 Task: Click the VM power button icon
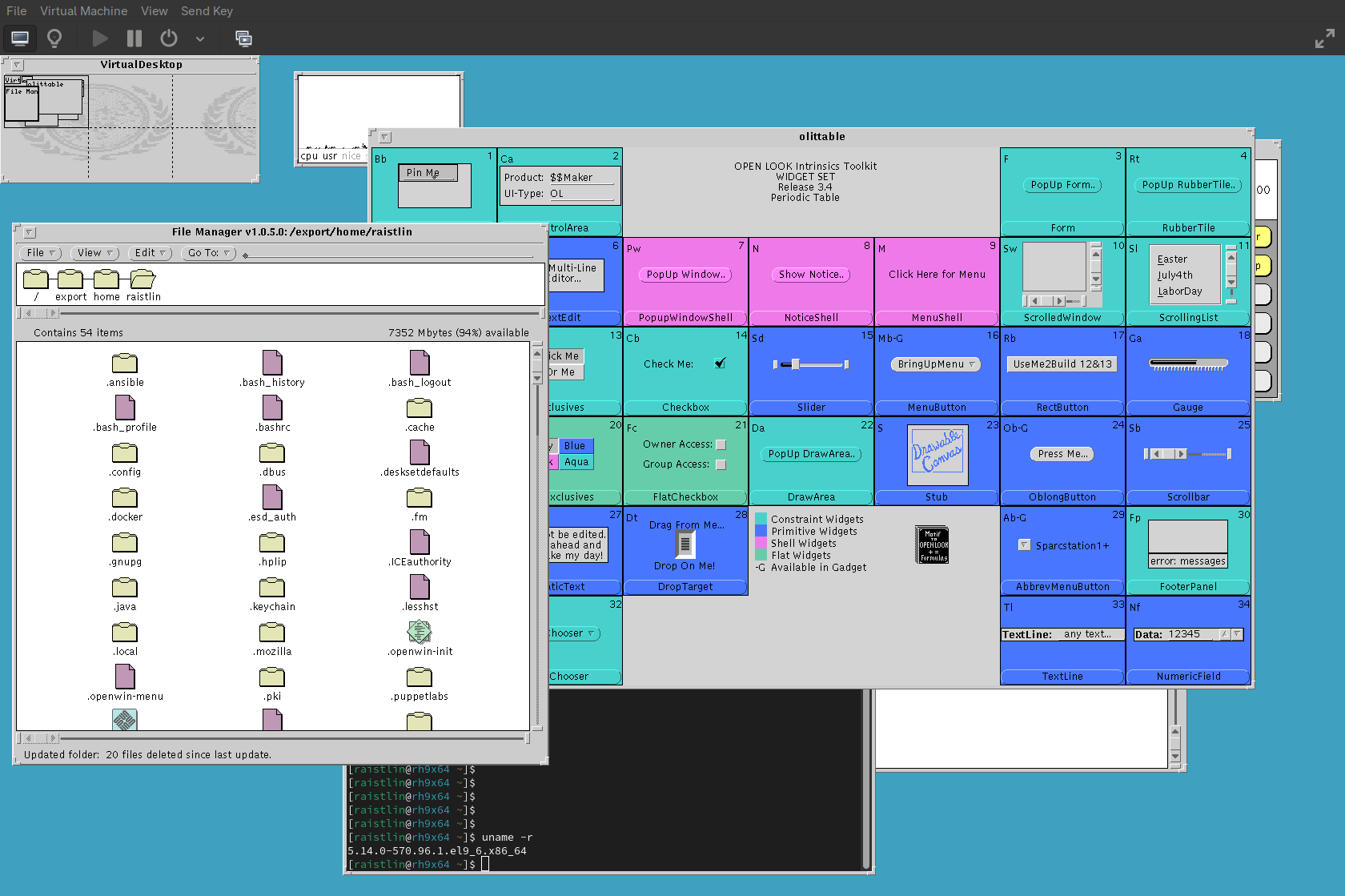click(168, 38)
